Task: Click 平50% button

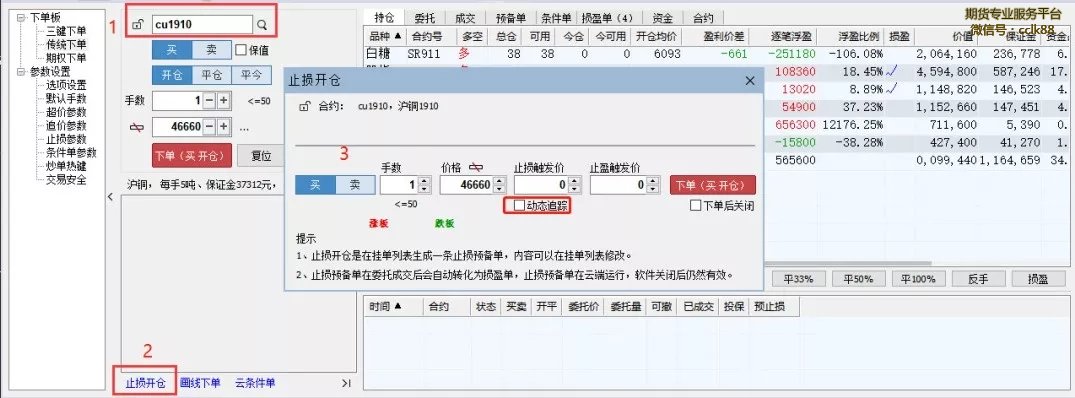Action: tap(858, 279)
